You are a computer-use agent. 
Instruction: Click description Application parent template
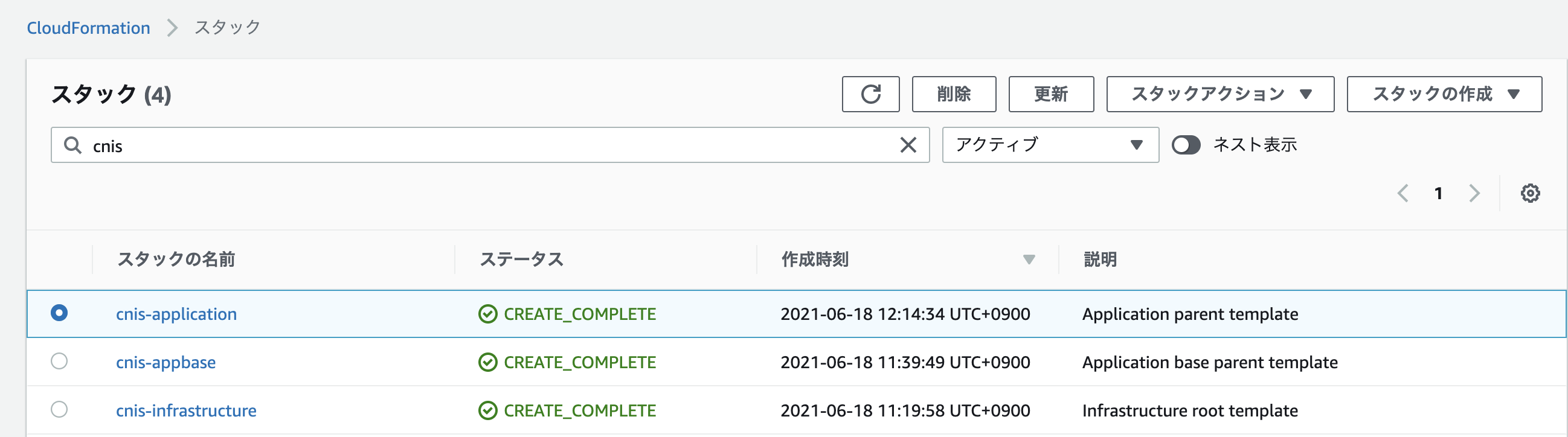[x=1190, y=314]
